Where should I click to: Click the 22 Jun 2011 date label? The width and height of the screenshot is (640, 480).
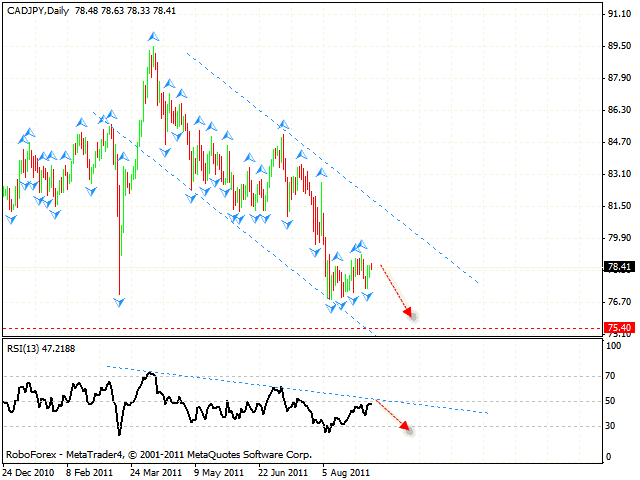coord(283,473)
